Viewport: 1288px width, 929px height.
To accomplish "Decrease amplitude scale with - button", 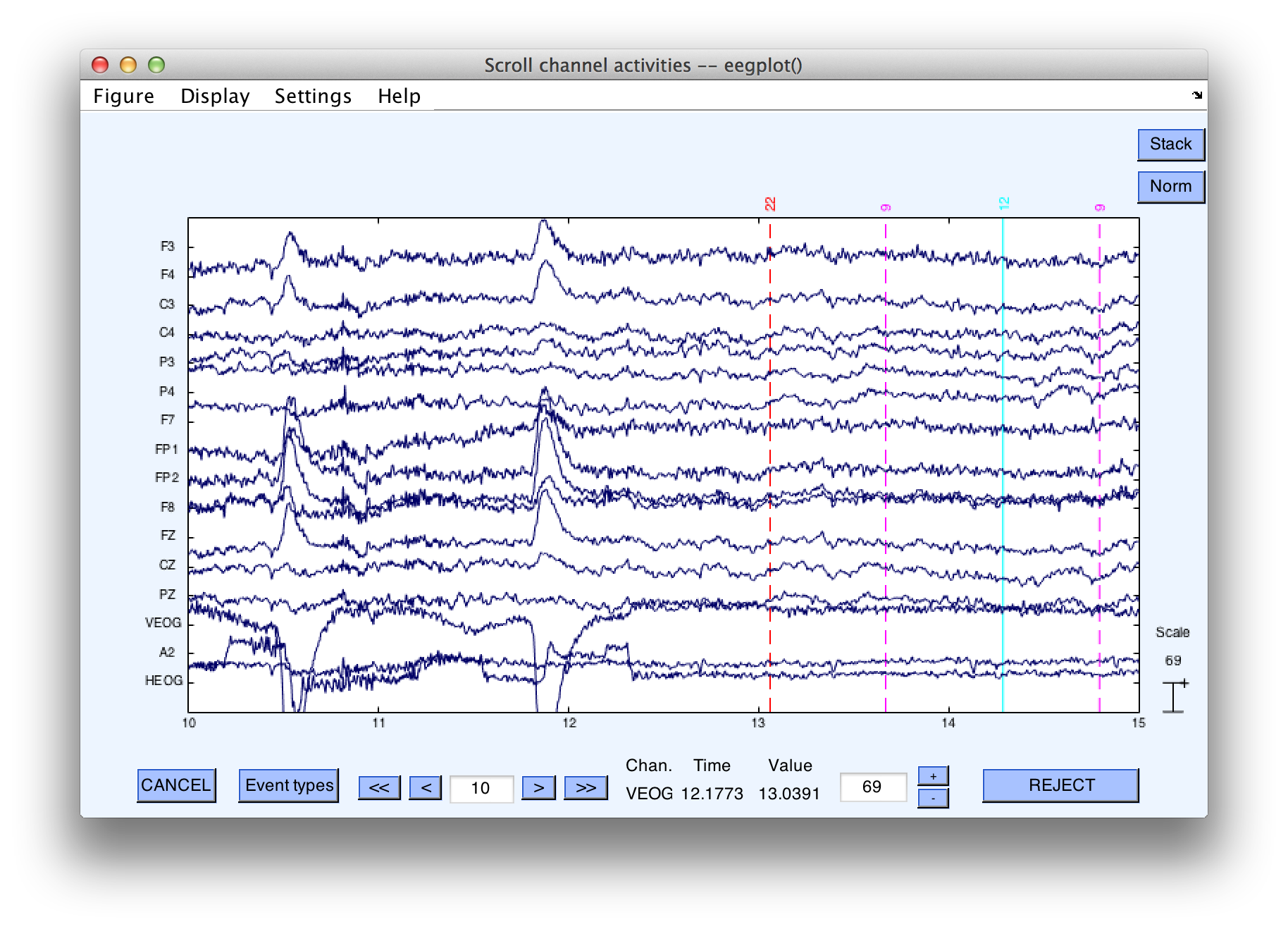I will click(933, 798).
